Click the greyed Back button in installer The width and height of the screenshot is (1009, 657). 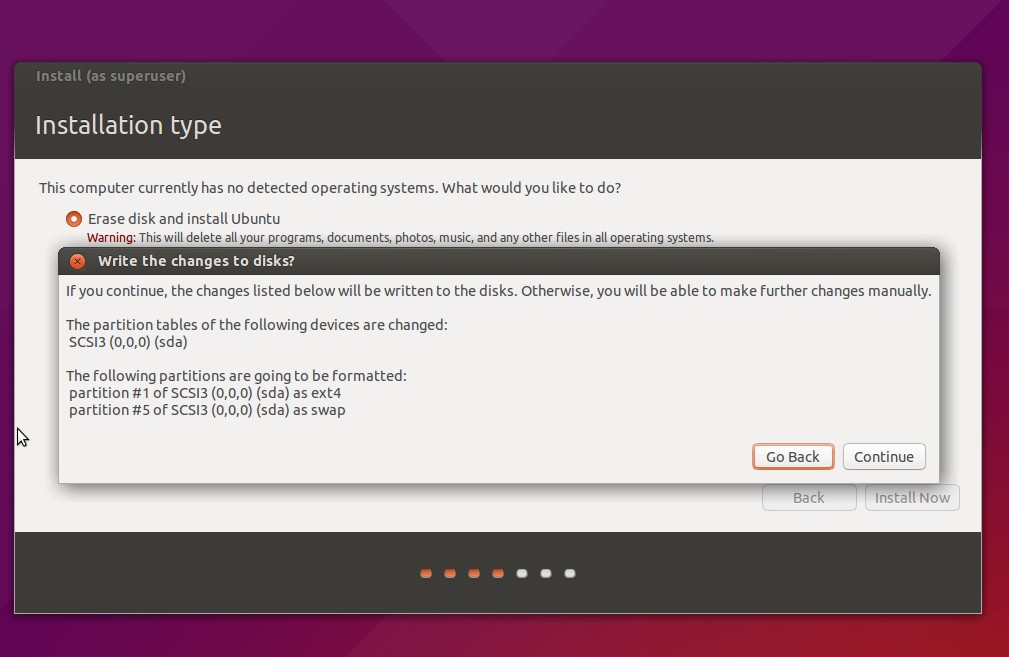[x=809, y=497]
